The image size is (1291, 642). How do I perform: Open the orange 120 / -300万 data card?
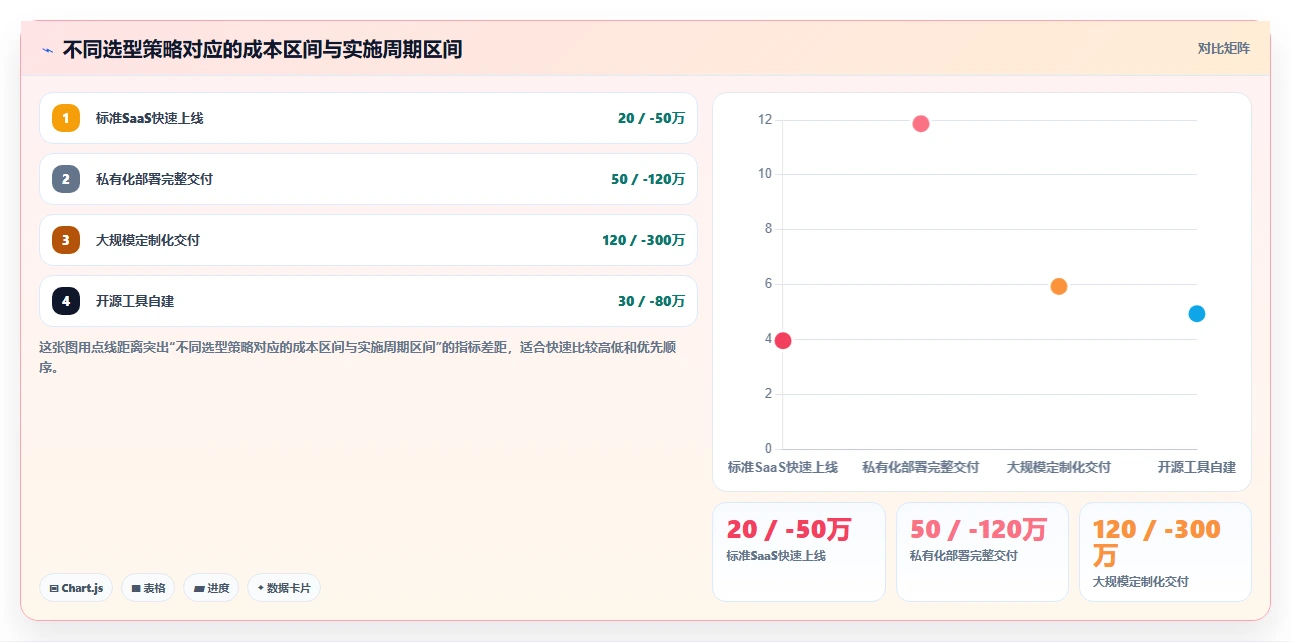(1165, 552)
